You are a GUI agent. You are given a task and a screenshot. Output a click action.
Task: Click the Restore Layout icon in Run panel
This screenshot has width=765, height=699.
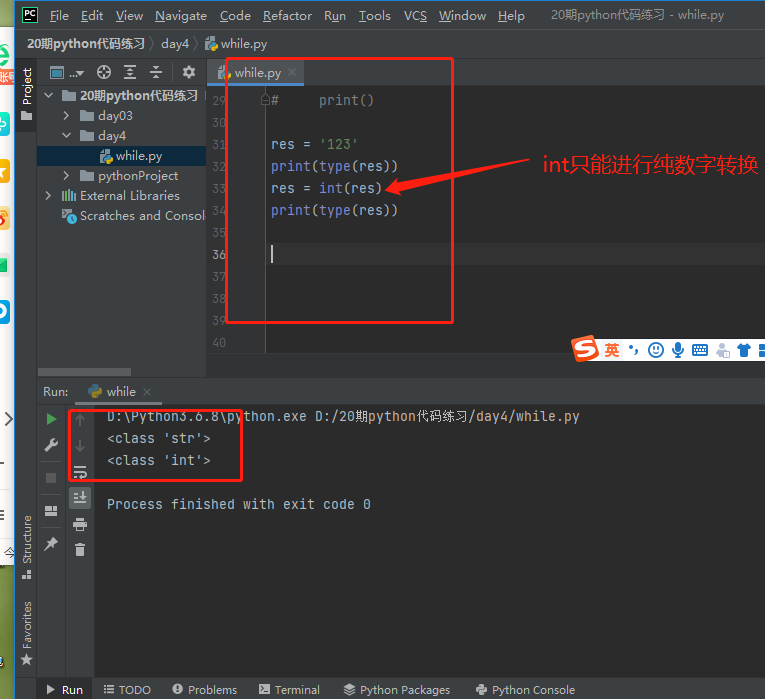click(51, 511)
